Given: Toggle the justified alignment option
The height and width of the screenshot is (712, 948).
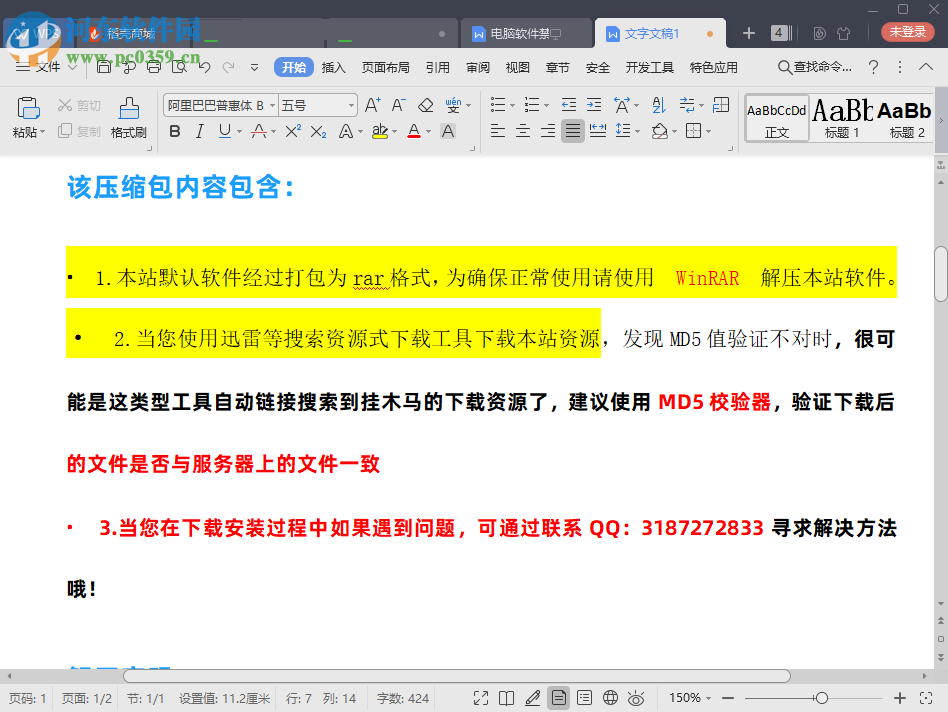Looking at the screenshot, I should (x=572, y=130).
